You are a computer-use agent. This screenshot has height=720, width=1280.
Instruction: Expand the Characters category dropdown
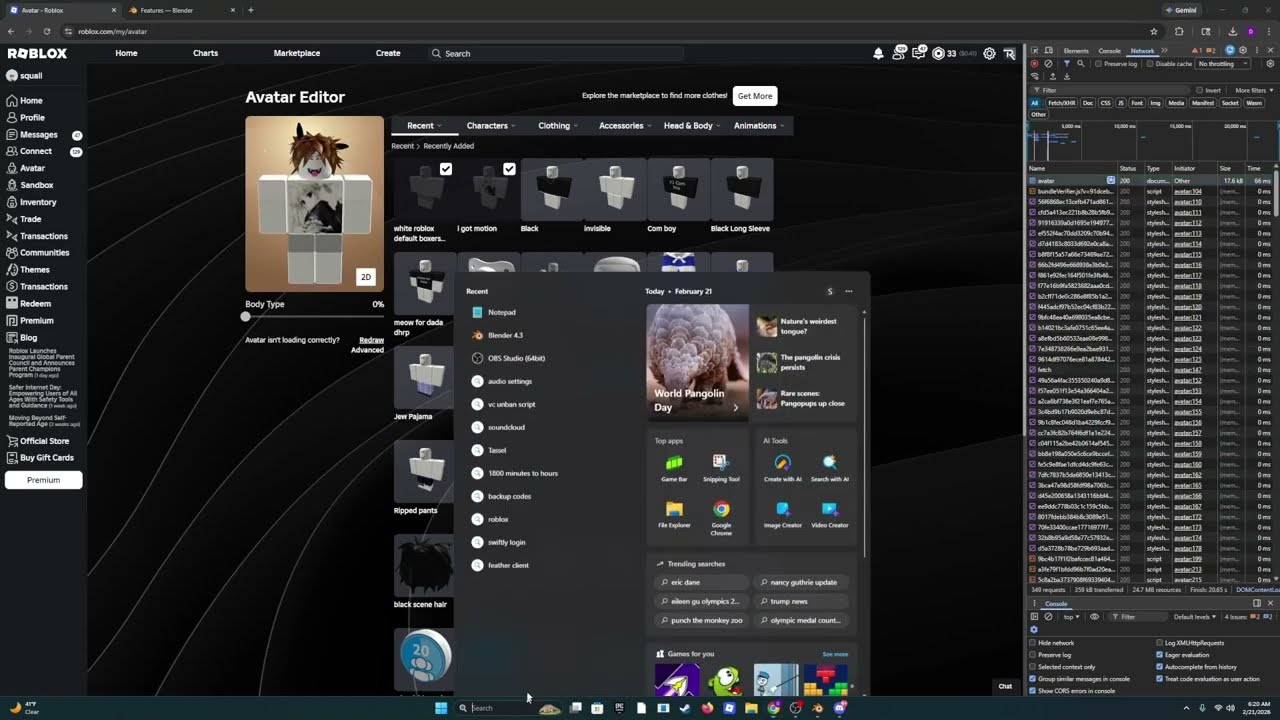pos(490,126)
